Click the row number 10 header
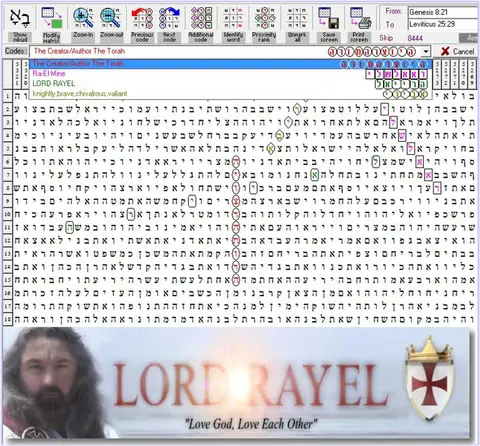This screenshot has width=480, height=446. [8, 214]
